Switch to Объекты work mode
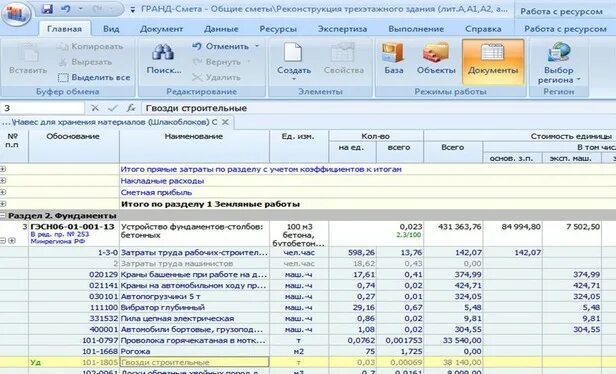 coord(436,59)
